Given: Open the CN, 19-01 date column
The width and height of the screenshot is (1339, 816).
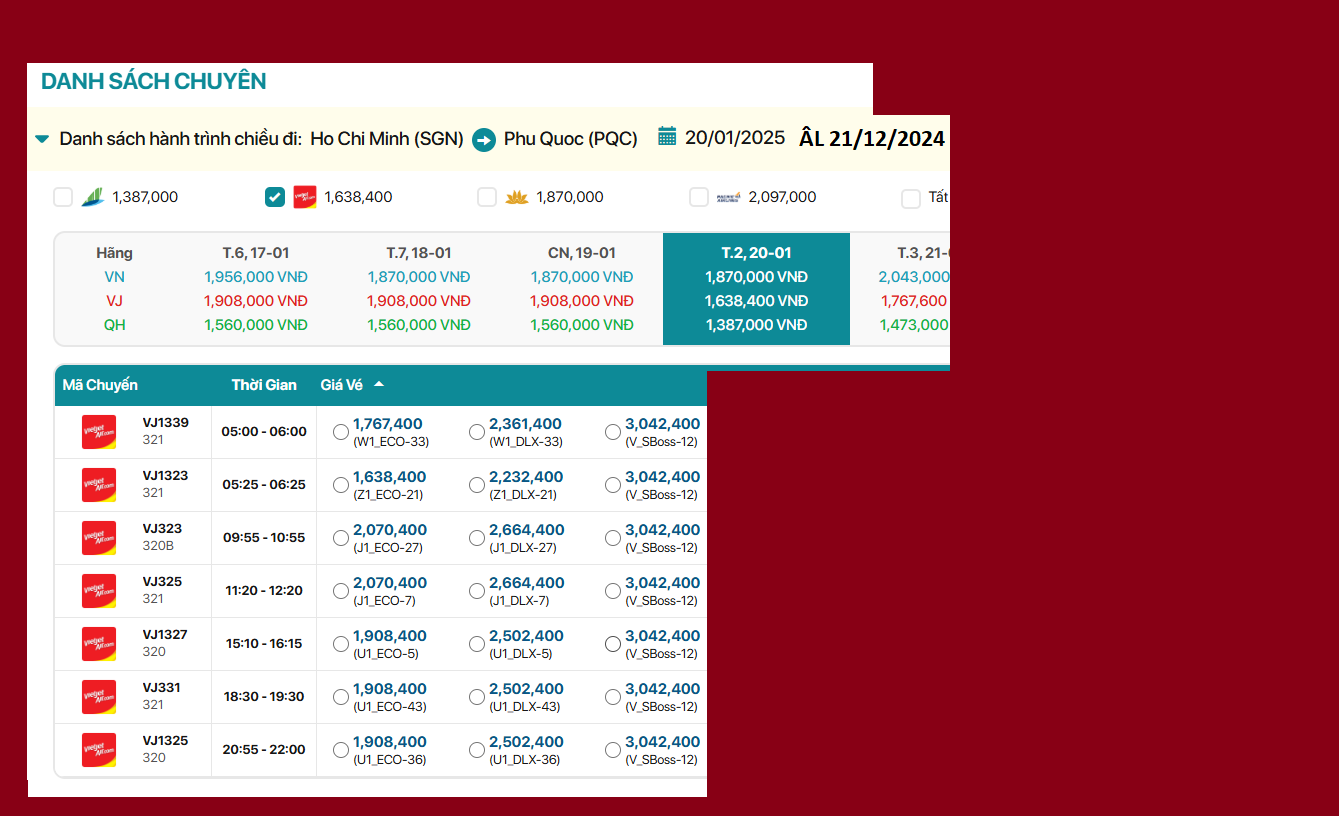Looking at the screenshot, I should pyautogui.click(x=581, y=253).
